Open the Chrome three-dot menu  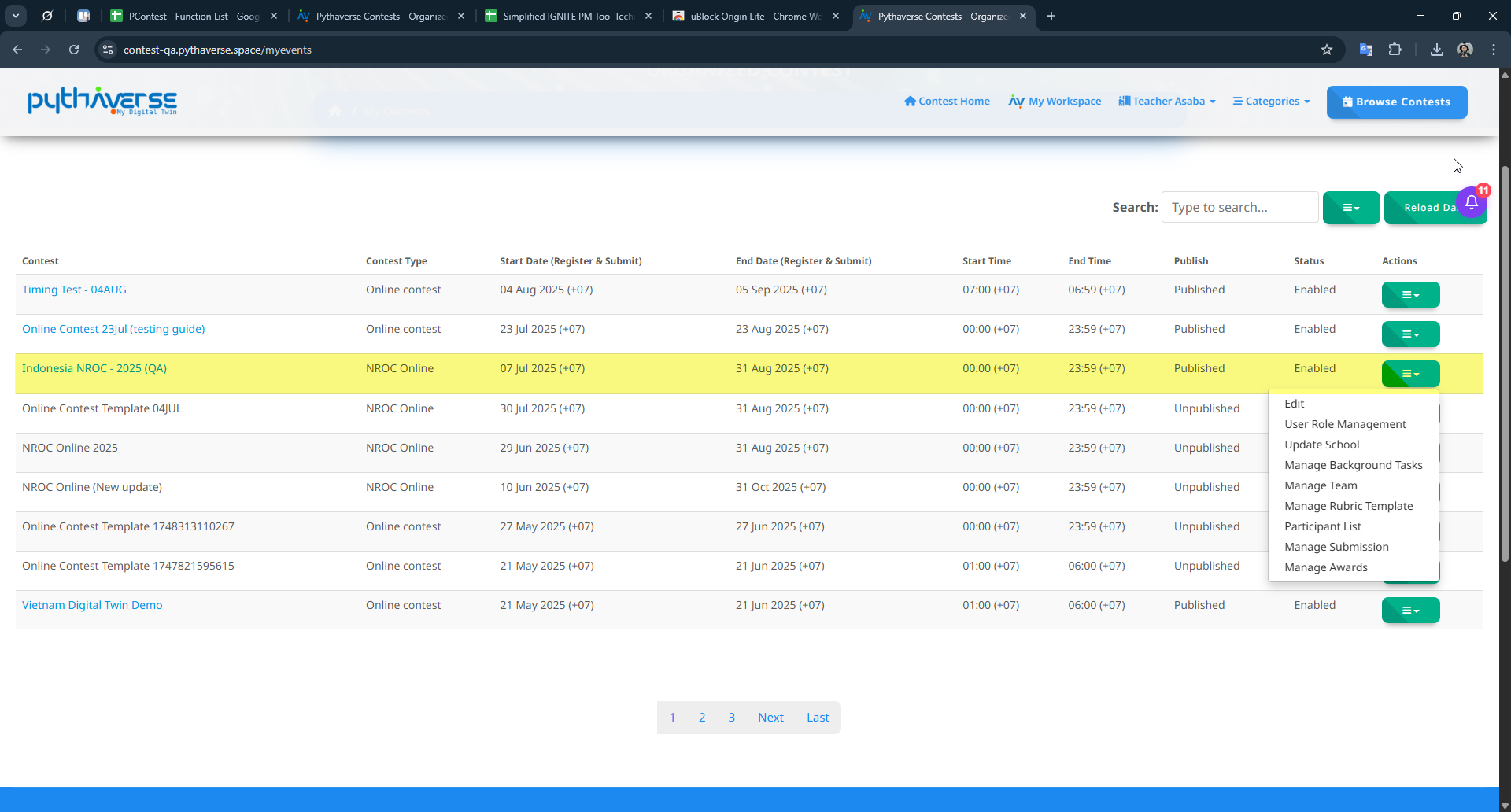(x=1494, y=50)
